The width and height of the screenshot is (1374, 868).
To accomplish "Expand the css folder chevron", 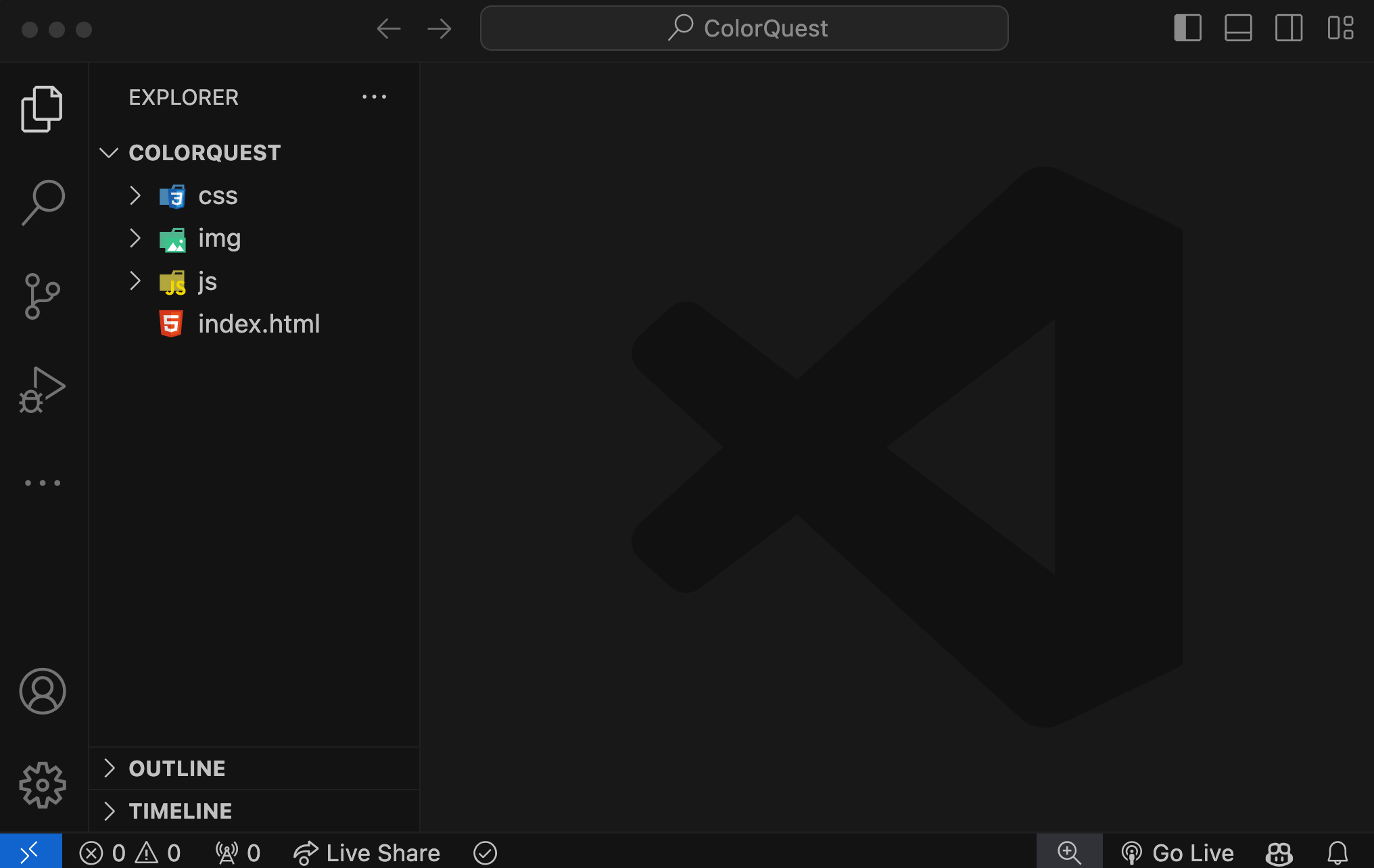I will 135,196.
